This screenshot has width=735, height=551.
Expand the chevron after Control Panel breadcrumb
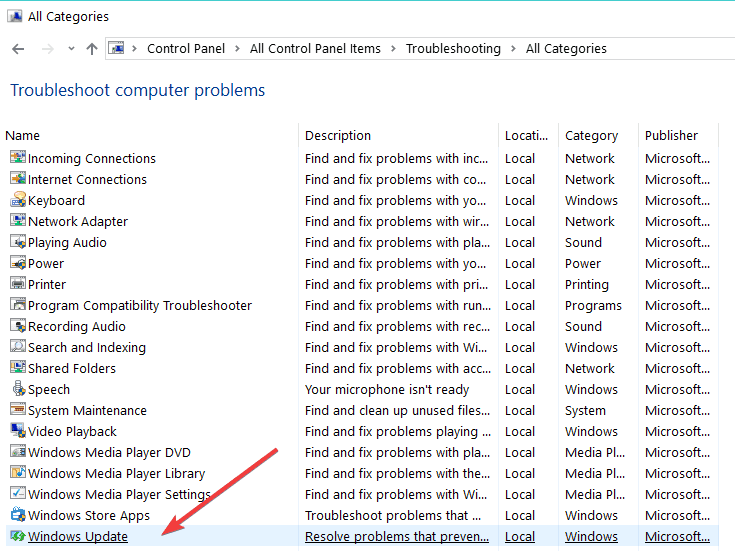[x=238, y=49]
